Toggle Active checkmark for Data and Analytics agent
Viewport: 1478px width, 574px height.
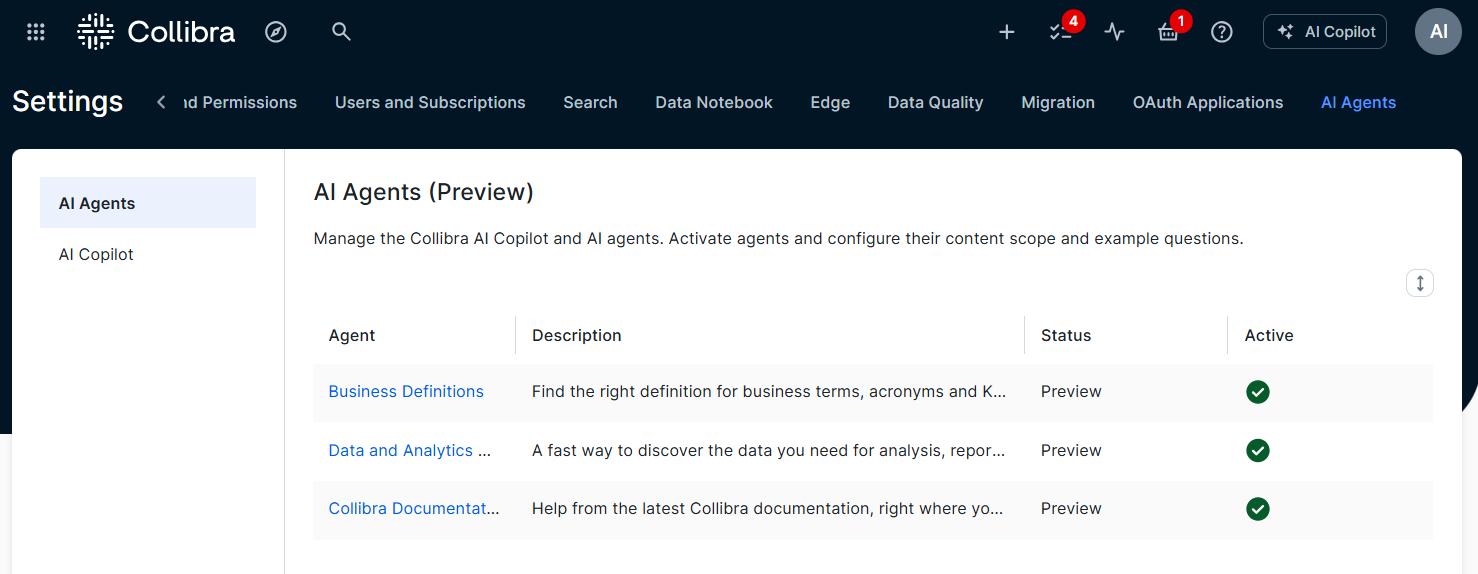click(x=1257, y=451)
